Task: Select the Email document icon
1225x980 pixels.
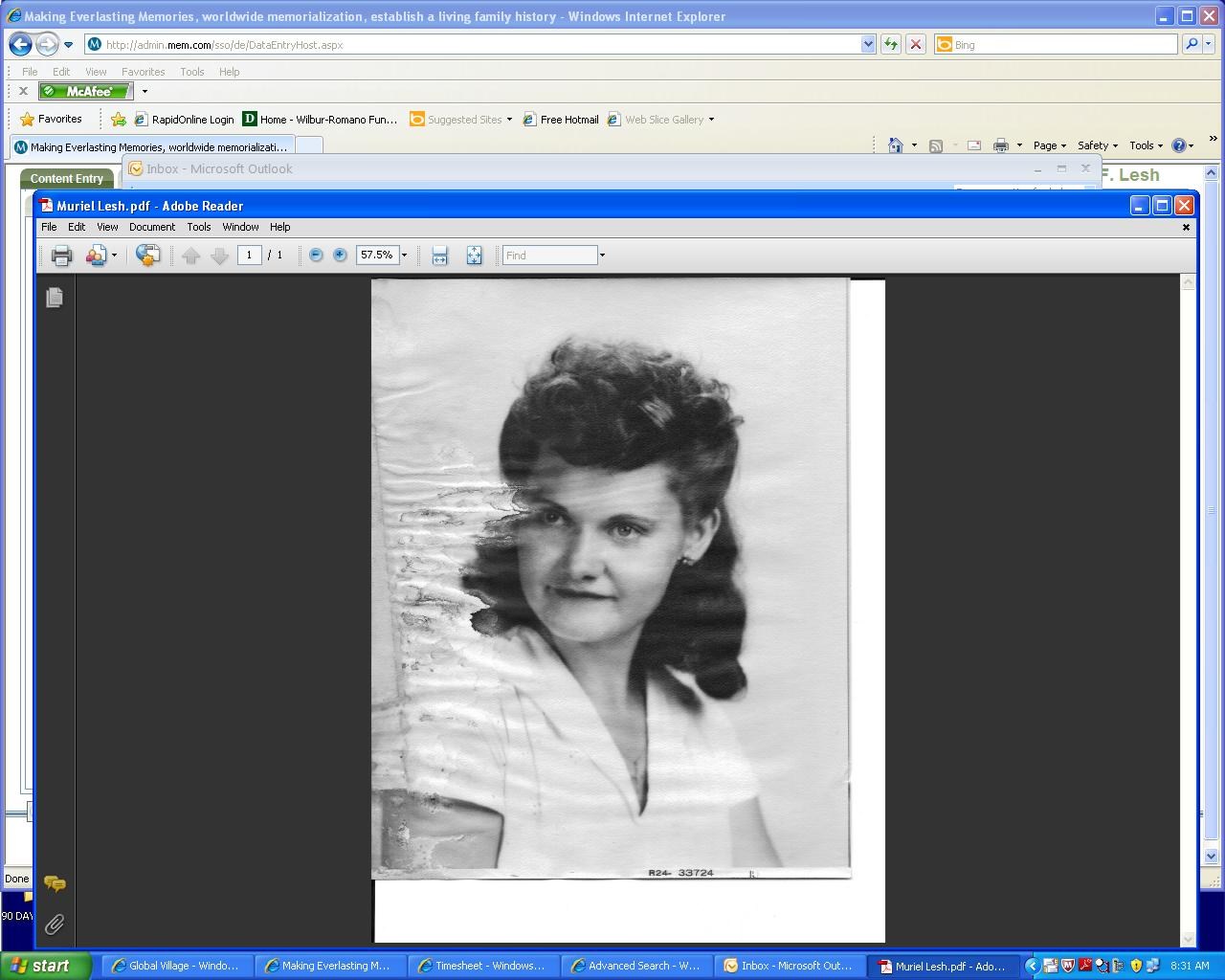Action: 97,255
